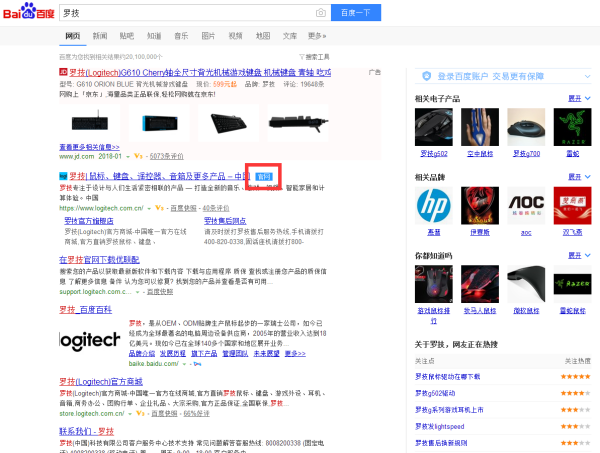600x453 pixels.
Task: Expand dropdown arrow beside www.logitech.com.cn
Action: point(149,209)
